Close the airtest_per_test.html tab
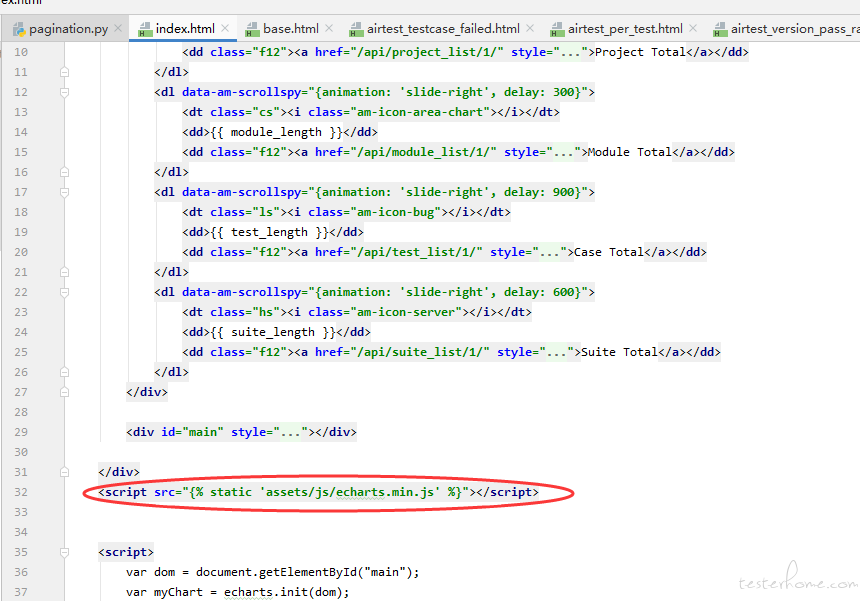Image resolution: width=860 pixels, height=601 pixels. pyautogui.click(x=693, y=29)
